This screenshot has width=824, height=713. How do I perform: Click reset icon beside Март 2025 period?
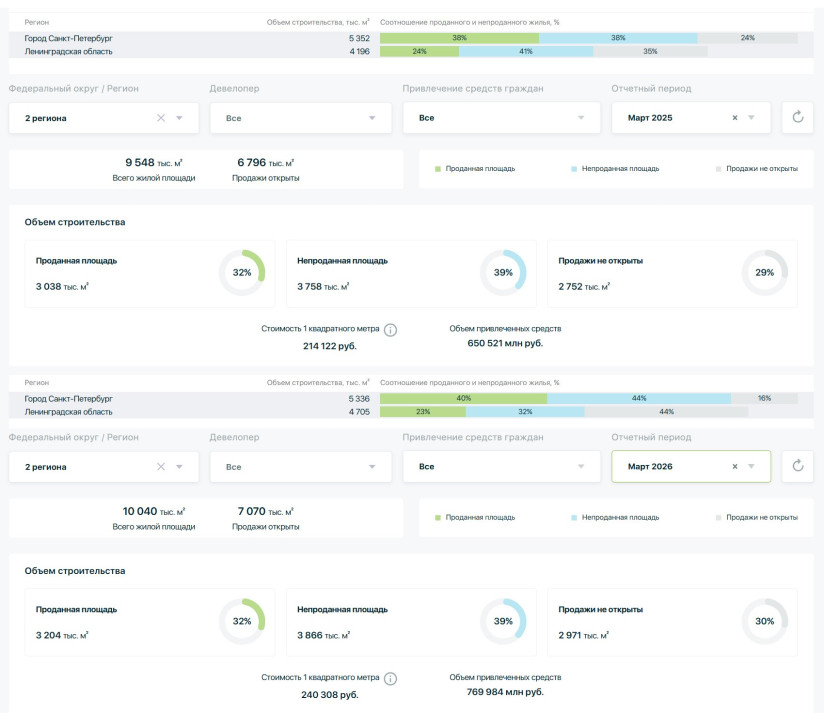[x=797, y=118]
